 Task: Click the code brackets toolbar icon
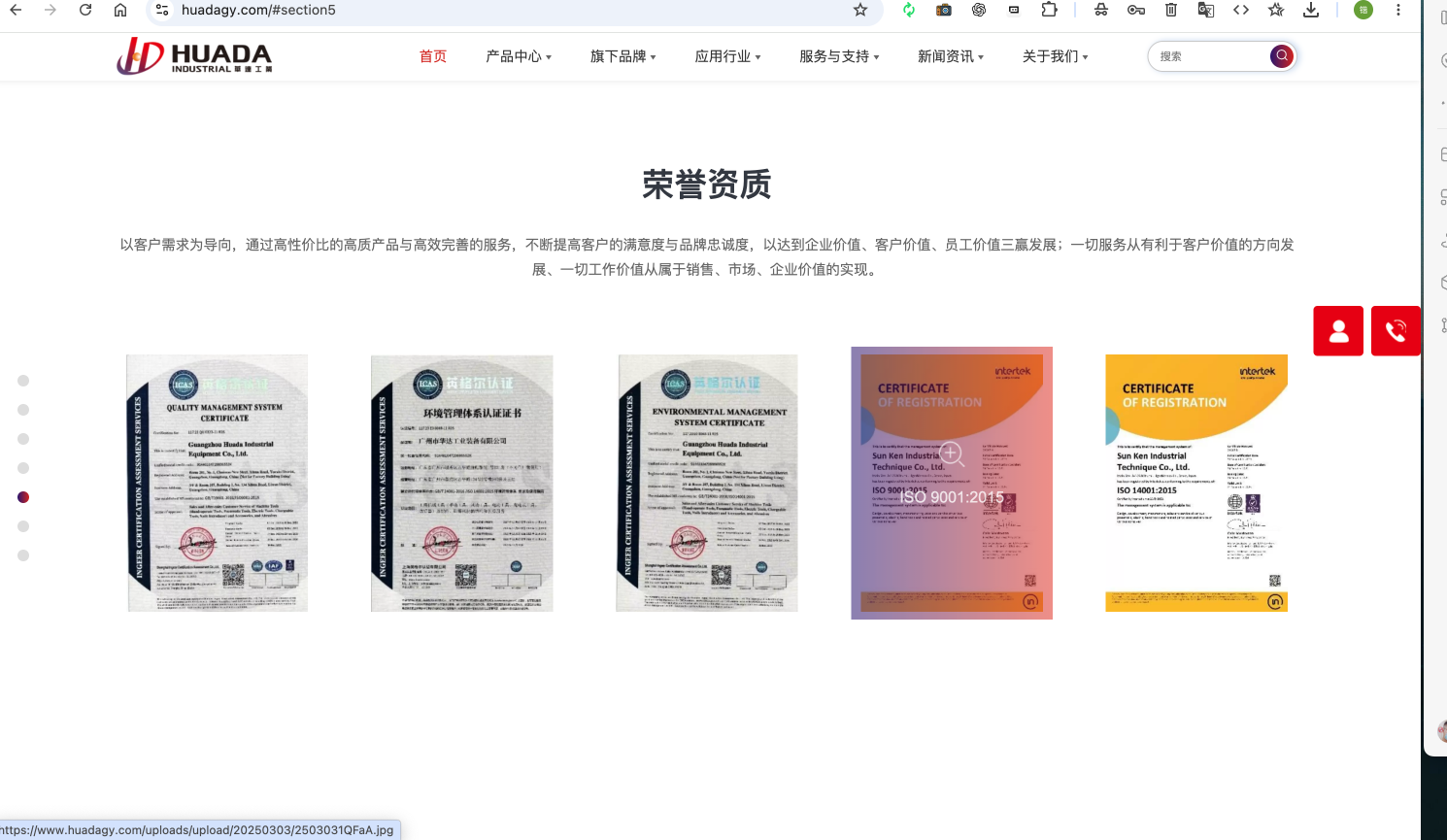click(1241, 10)
